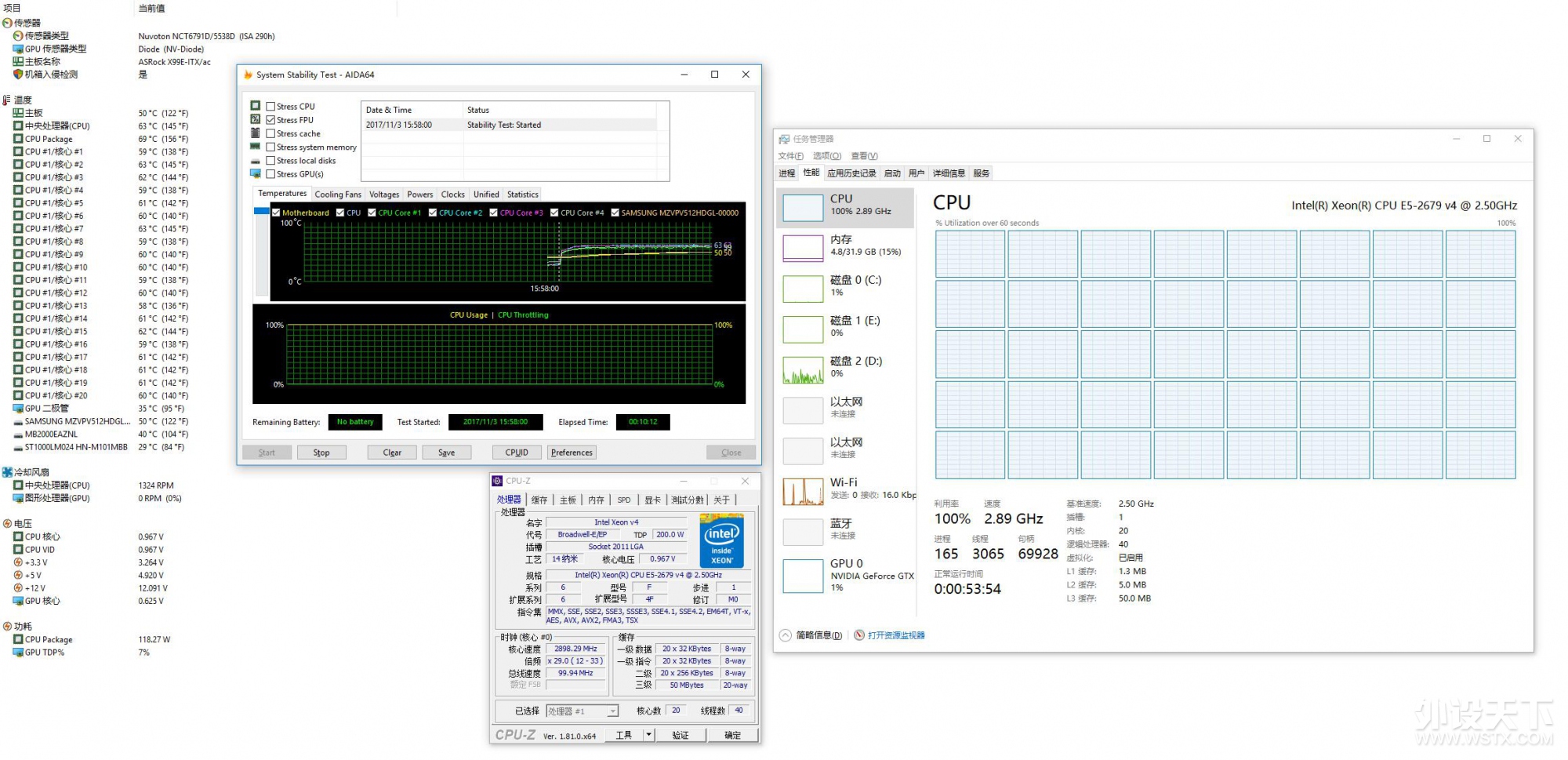The height and width of the screenshot is (760, 1568).
Task: Click the 机箱入侵检测 shield icon
Action: tap(18, 75)
